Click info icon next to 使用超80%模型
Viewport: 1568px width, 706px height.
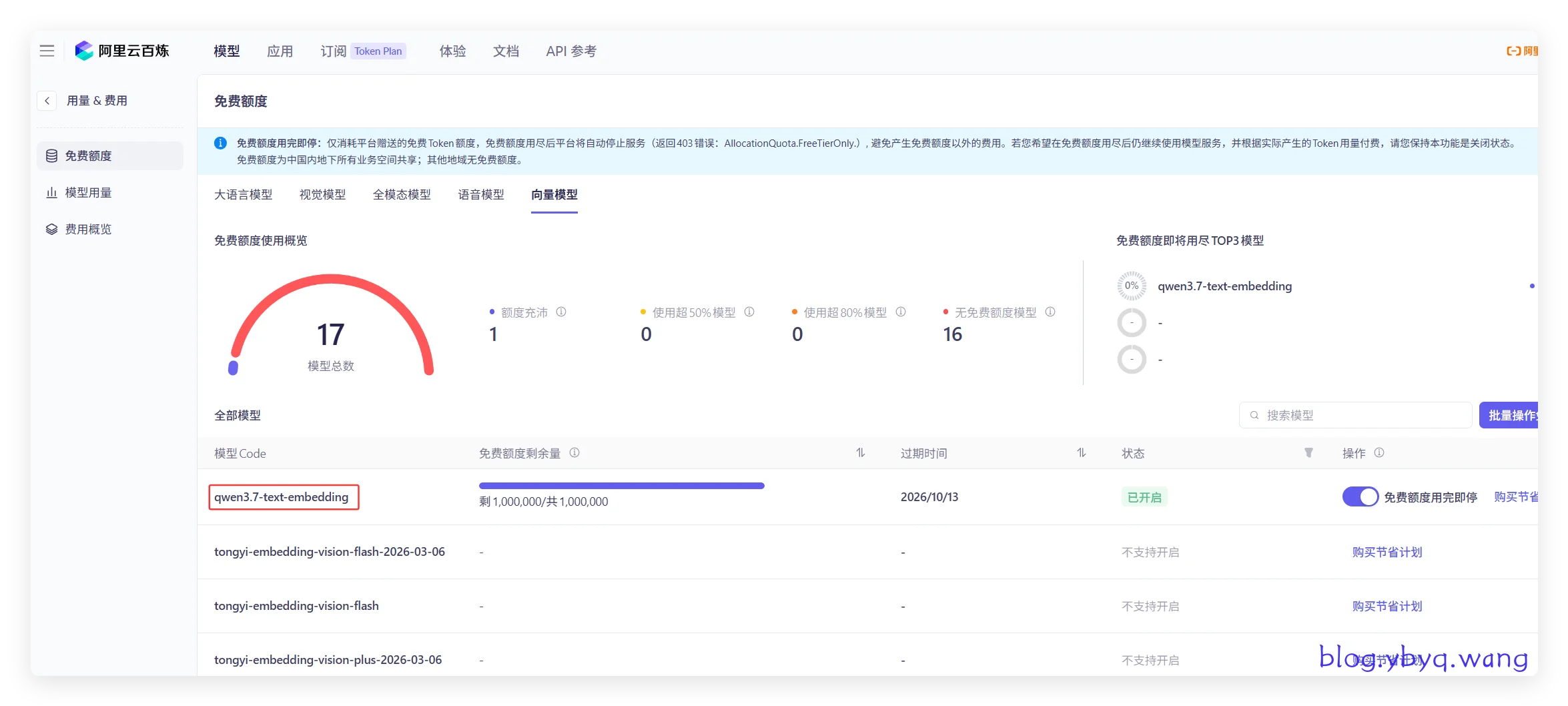(x=901, y=312)
